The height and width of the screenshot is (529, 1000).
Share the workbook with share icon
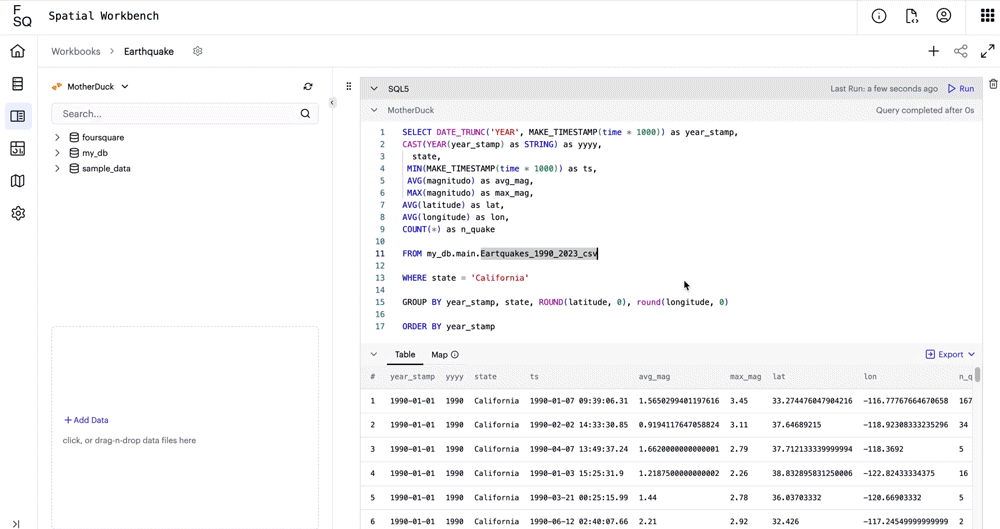tap(960, 51)
